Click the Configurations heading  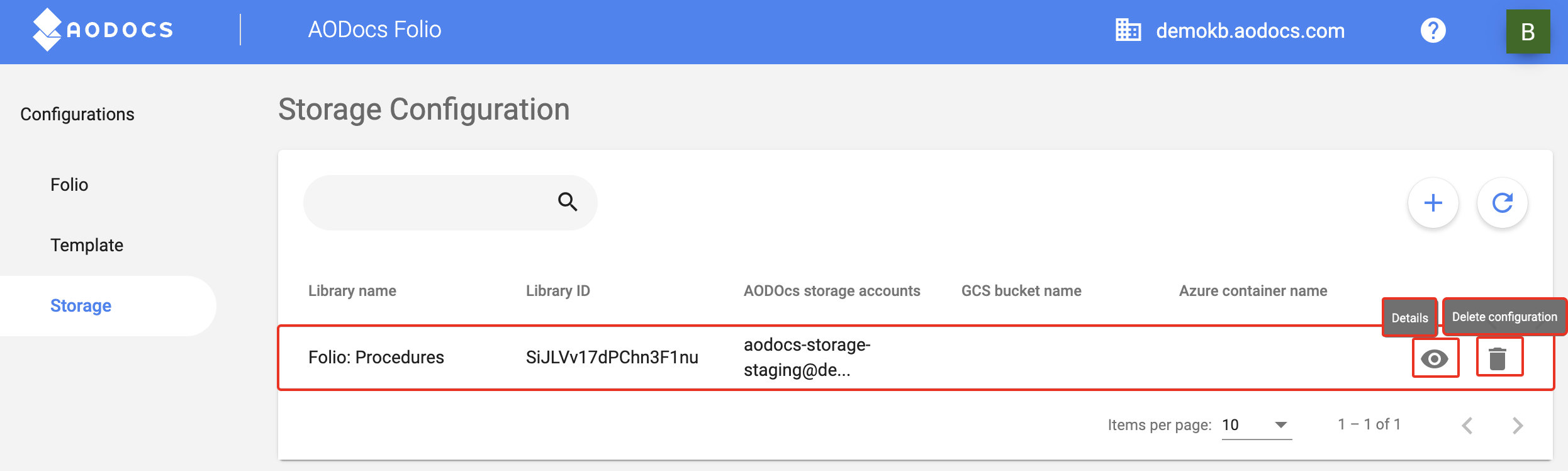pos(77,114)
